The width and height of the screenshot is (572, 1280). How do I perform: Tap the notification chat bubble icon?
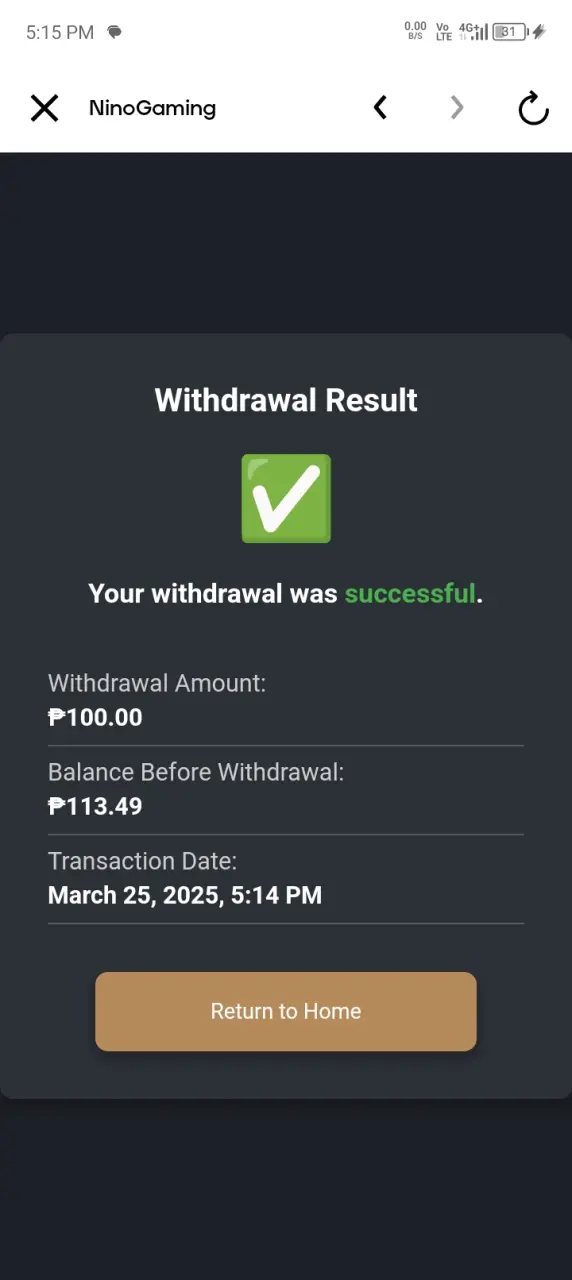pos(115,32)
